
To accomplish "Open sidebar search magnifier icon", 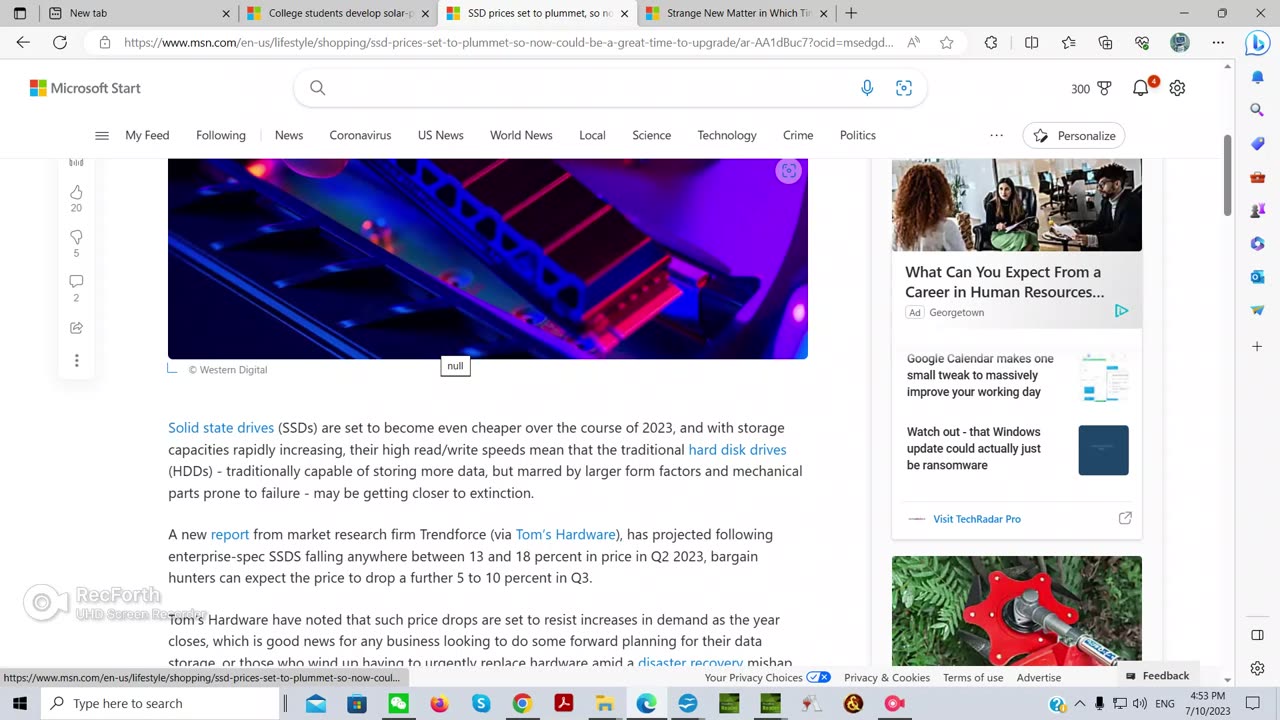I will click(1257, 110).
